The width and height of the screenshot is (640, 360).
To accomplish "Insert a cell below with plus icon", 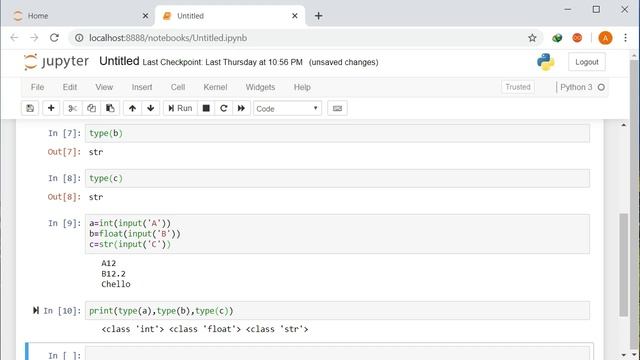I will pos(51,109).
